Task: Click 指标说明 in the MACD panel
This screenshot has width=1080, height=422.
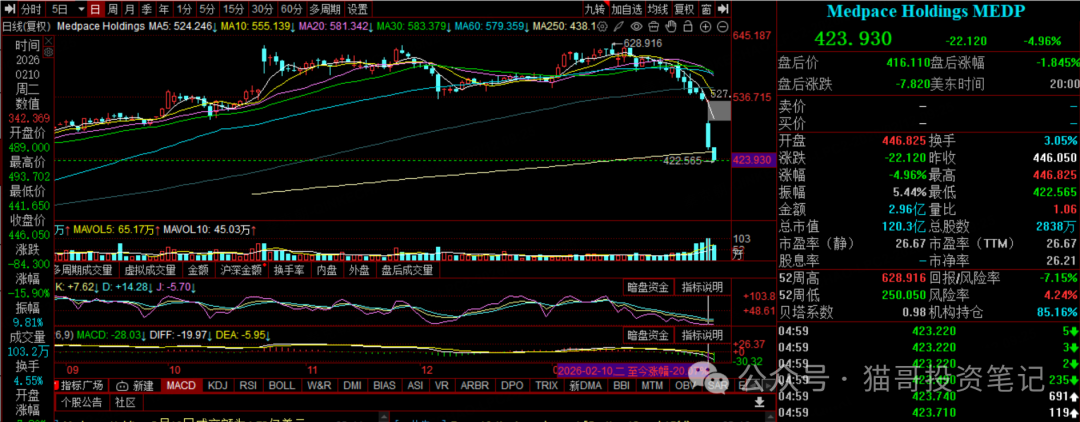Action: click(701, 335)
